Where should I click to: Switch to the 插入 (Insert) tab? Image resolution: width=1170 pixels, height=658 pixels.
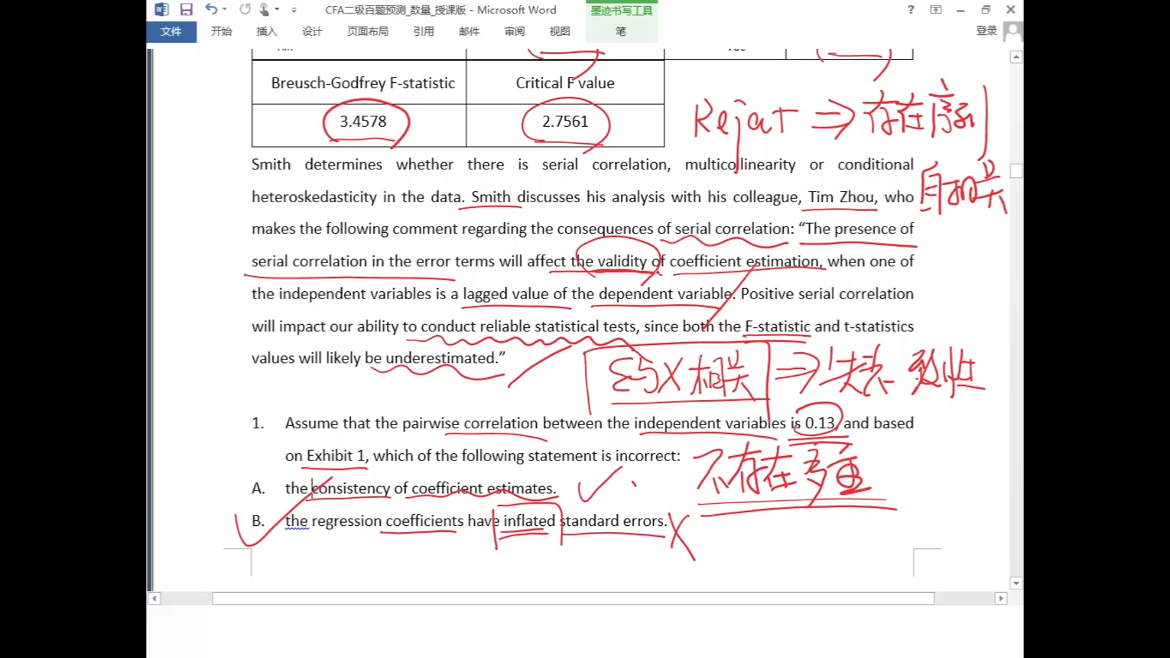[x=266, y=31]
